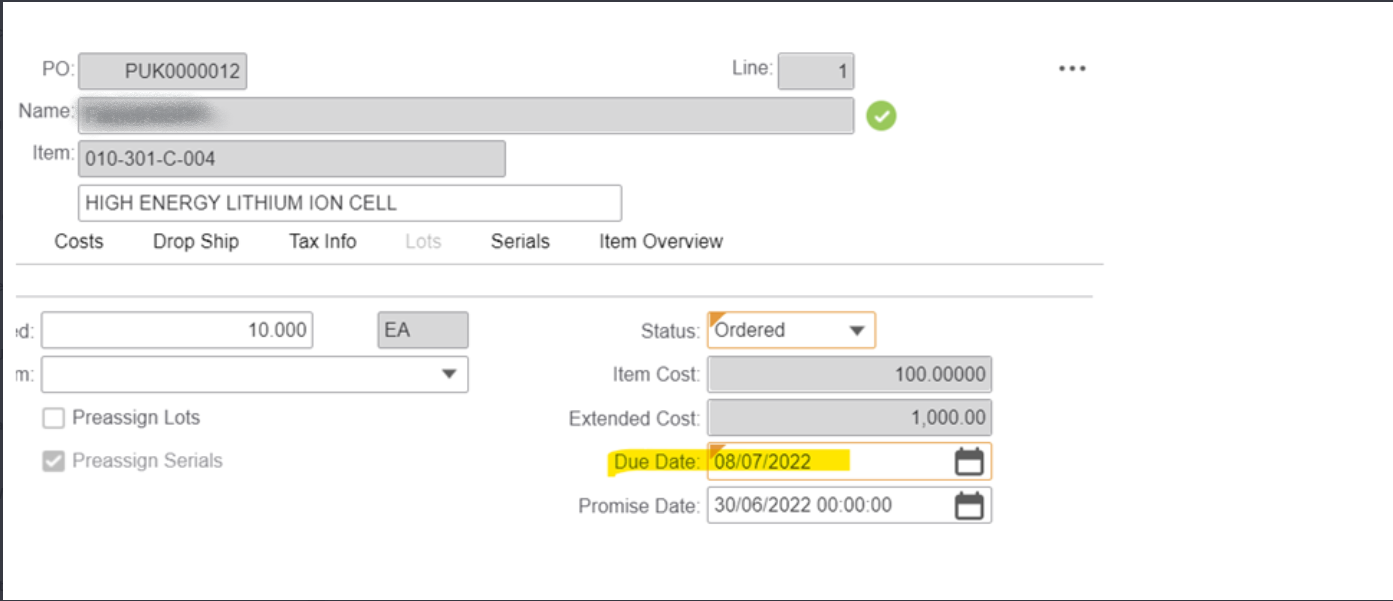Click the green checkmark validation icon
Image resolution: width=1393 pixels, height=601 pixels.
[881, 116]
